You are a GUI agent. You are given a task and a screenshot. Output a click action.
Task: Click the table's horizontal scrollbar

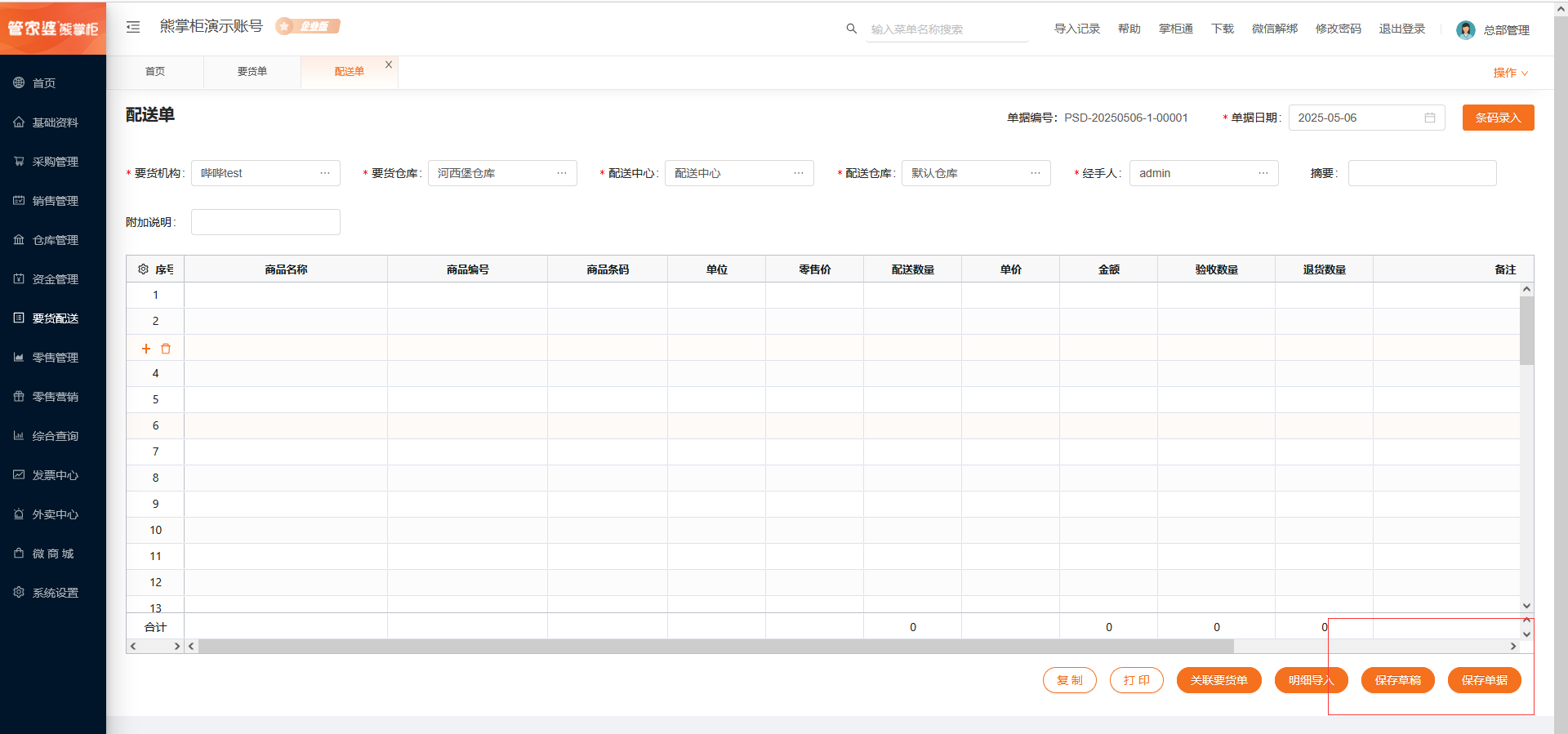(x=715, y=646)
